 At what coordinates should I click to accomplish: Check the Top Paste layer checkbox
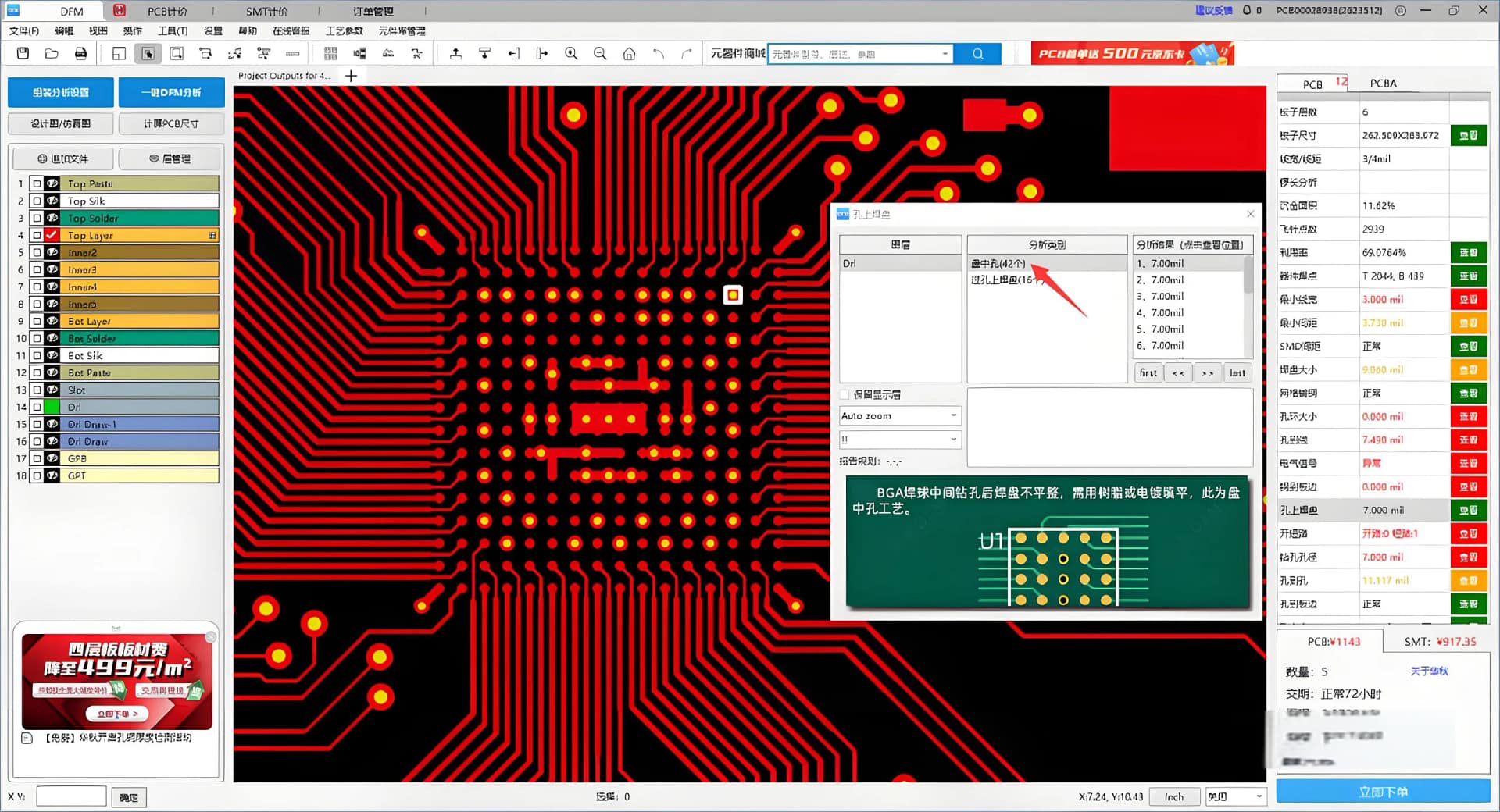click(x=37, y=183)
